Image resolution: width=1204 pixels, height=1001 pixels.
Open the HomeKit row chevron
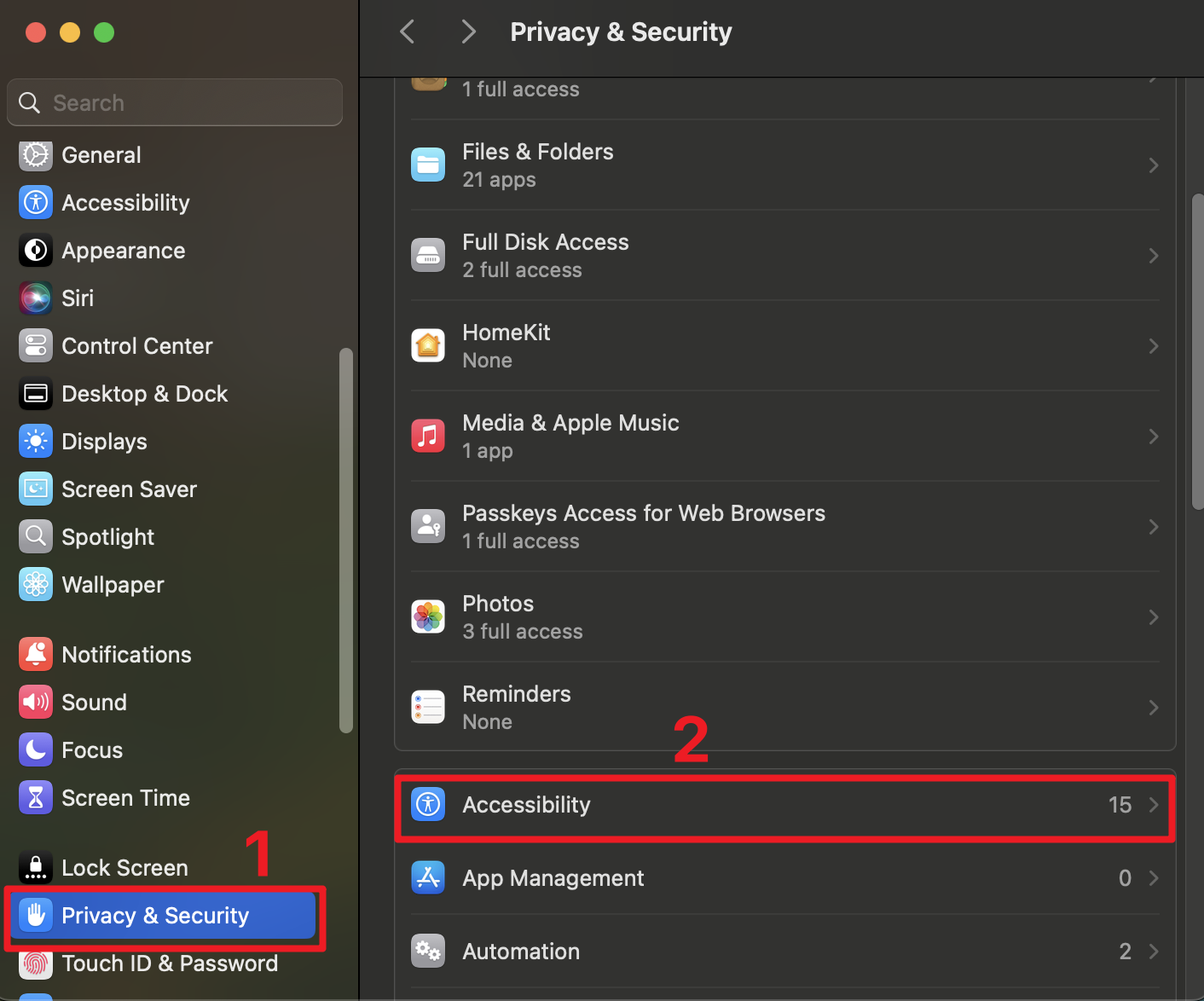pyautogui.click(x=1154, y=346)
